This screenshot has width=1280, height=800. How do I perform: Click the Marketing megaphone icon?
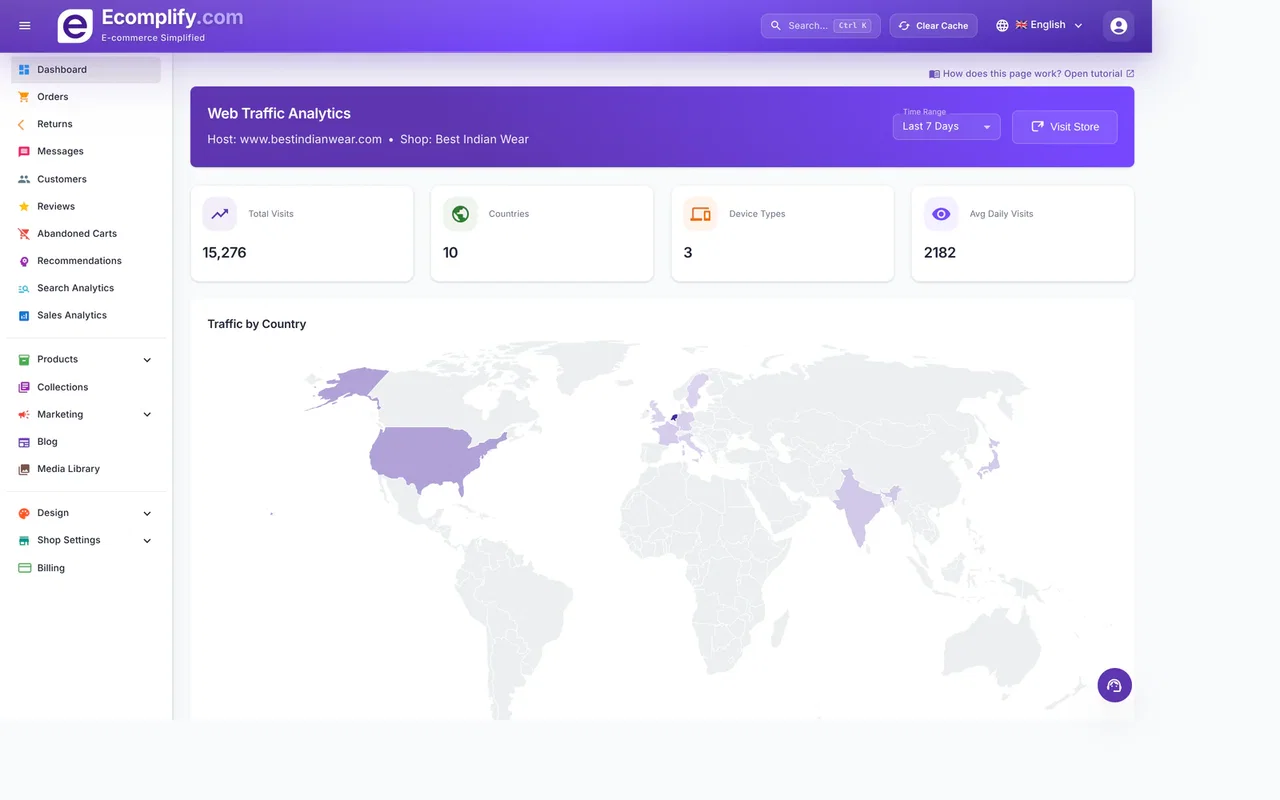point(24,415)
